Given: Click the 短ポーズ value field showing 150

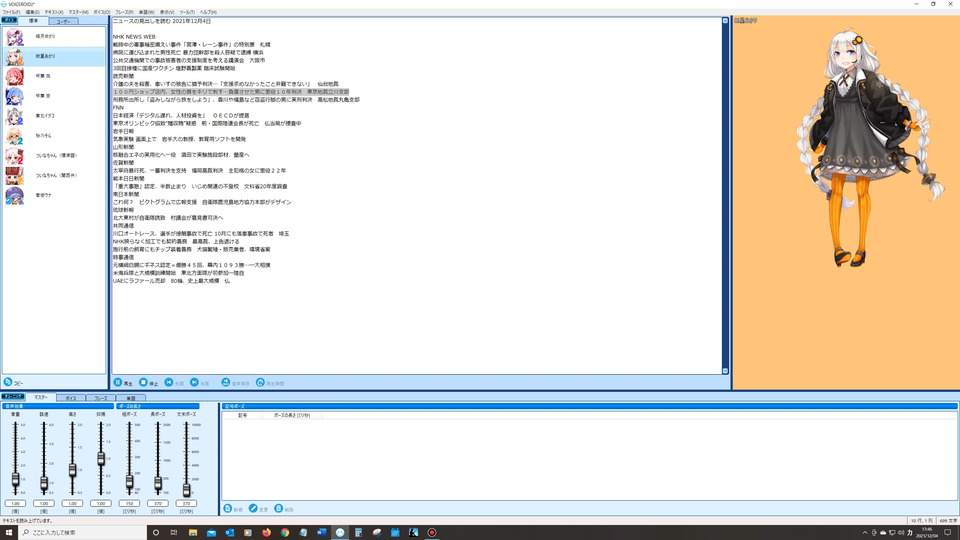Looking at the screenshot, I should [129, 503].
